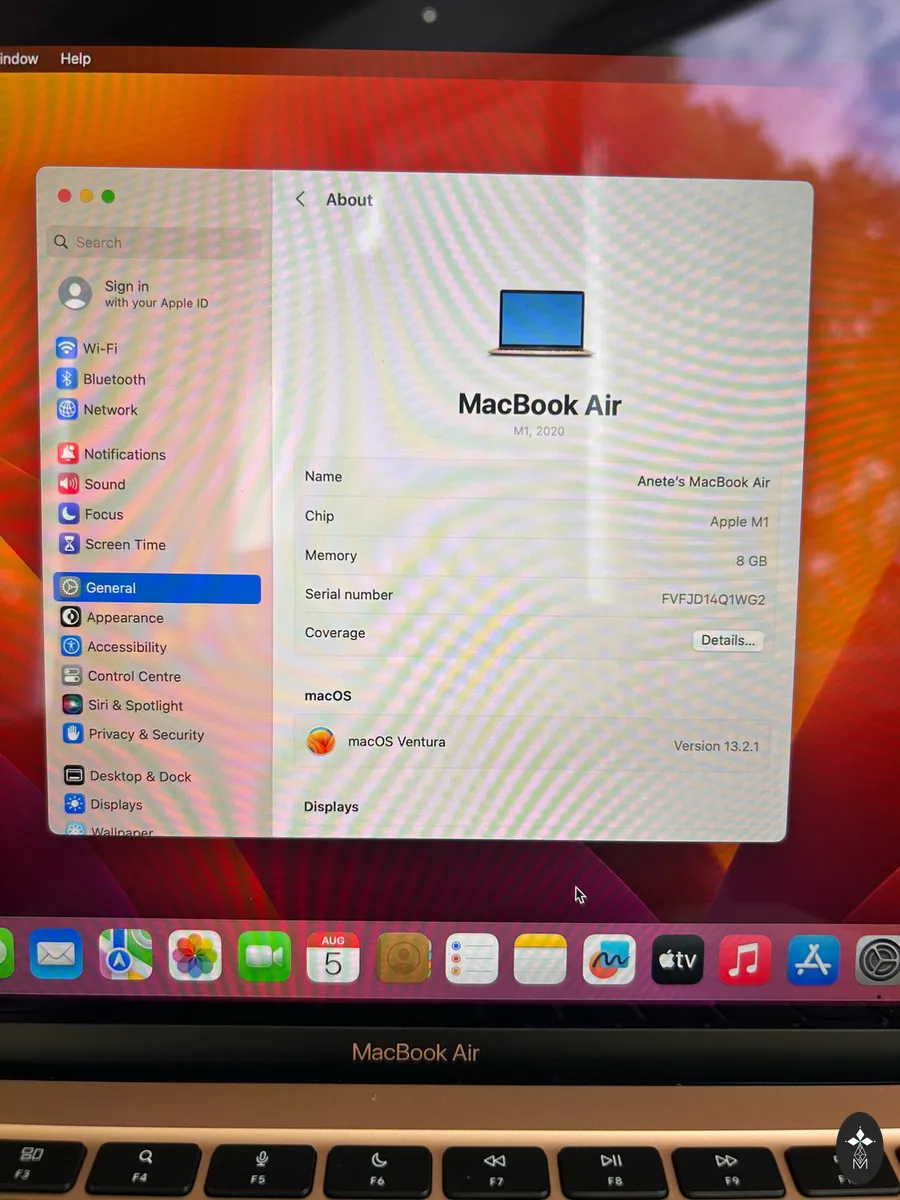
Task: Open Focus settings in sidebar
Action: point(90,514)
